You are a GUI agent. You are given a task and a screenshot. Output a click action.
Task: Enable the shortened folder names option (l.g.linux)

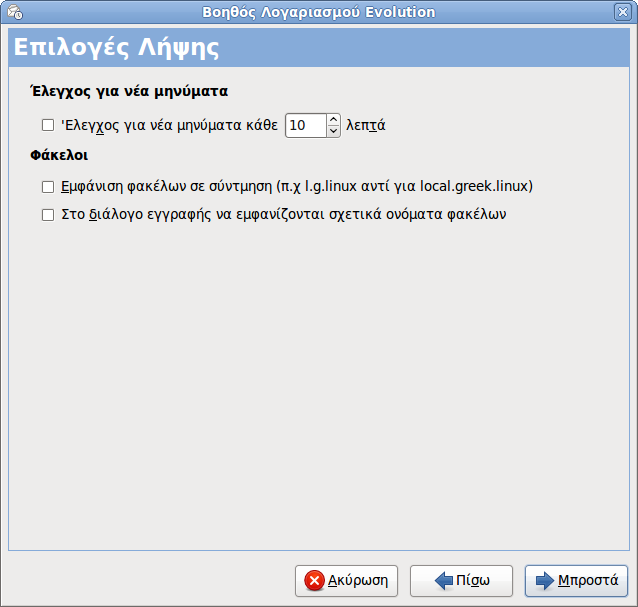(x=48, y=187)
